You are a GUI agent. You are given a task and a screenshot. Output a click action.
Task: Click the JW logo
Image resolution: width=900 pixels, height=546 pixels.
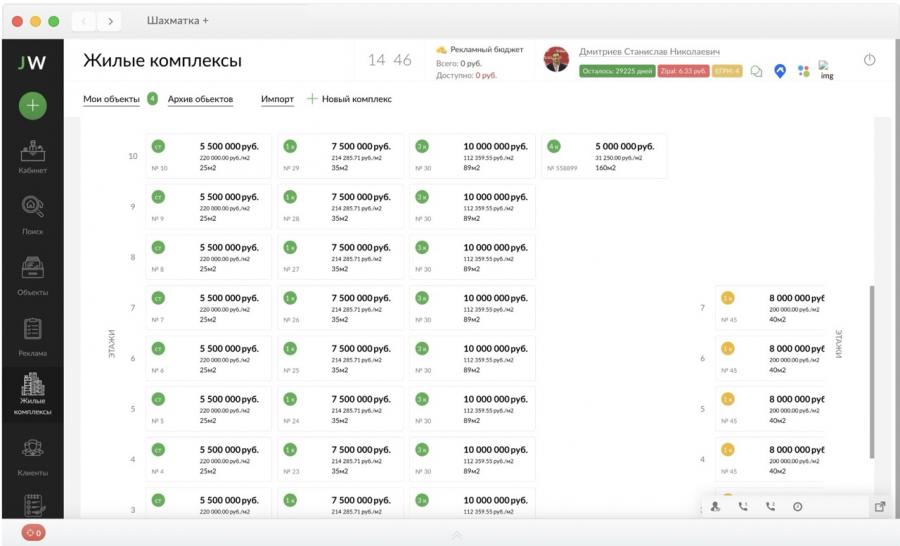pos(32,62)
